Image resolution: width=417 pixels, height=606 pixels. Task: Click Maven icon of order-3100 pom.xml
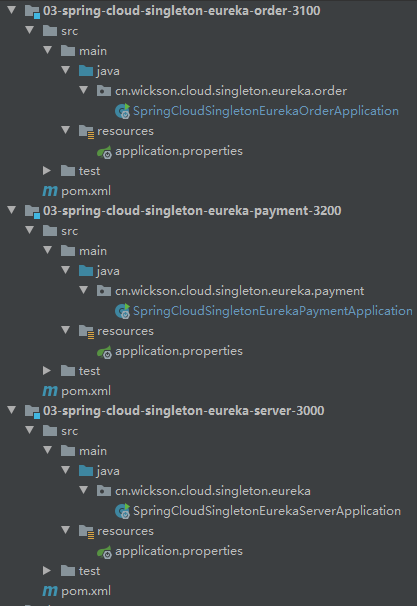pos(50,191)
